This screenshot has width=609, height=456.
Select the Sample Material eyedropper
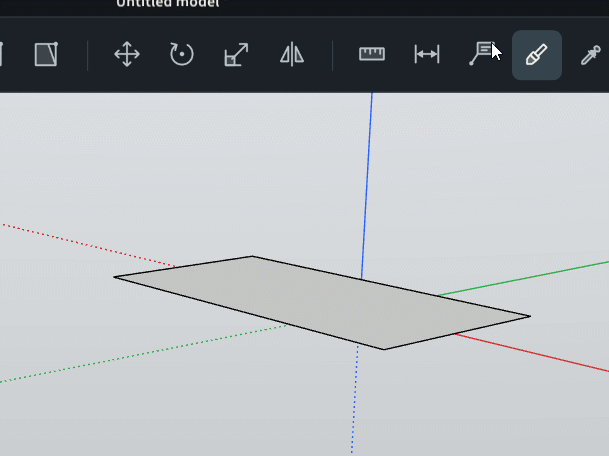click(591, 55)
